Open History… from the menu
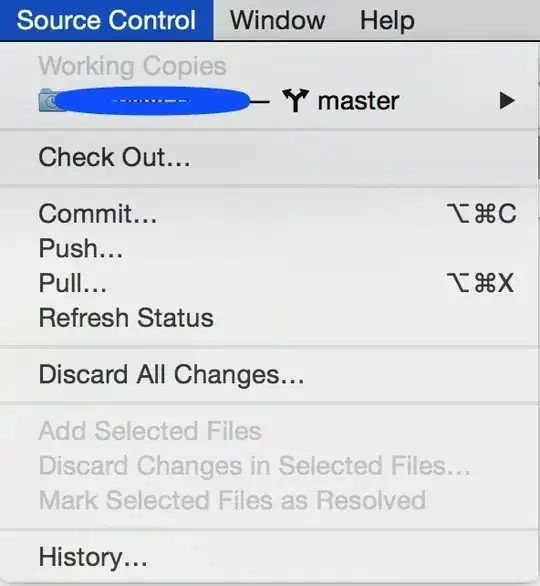Image resolution: width=540 pixels, height=586 pixels. click(269, 557)
